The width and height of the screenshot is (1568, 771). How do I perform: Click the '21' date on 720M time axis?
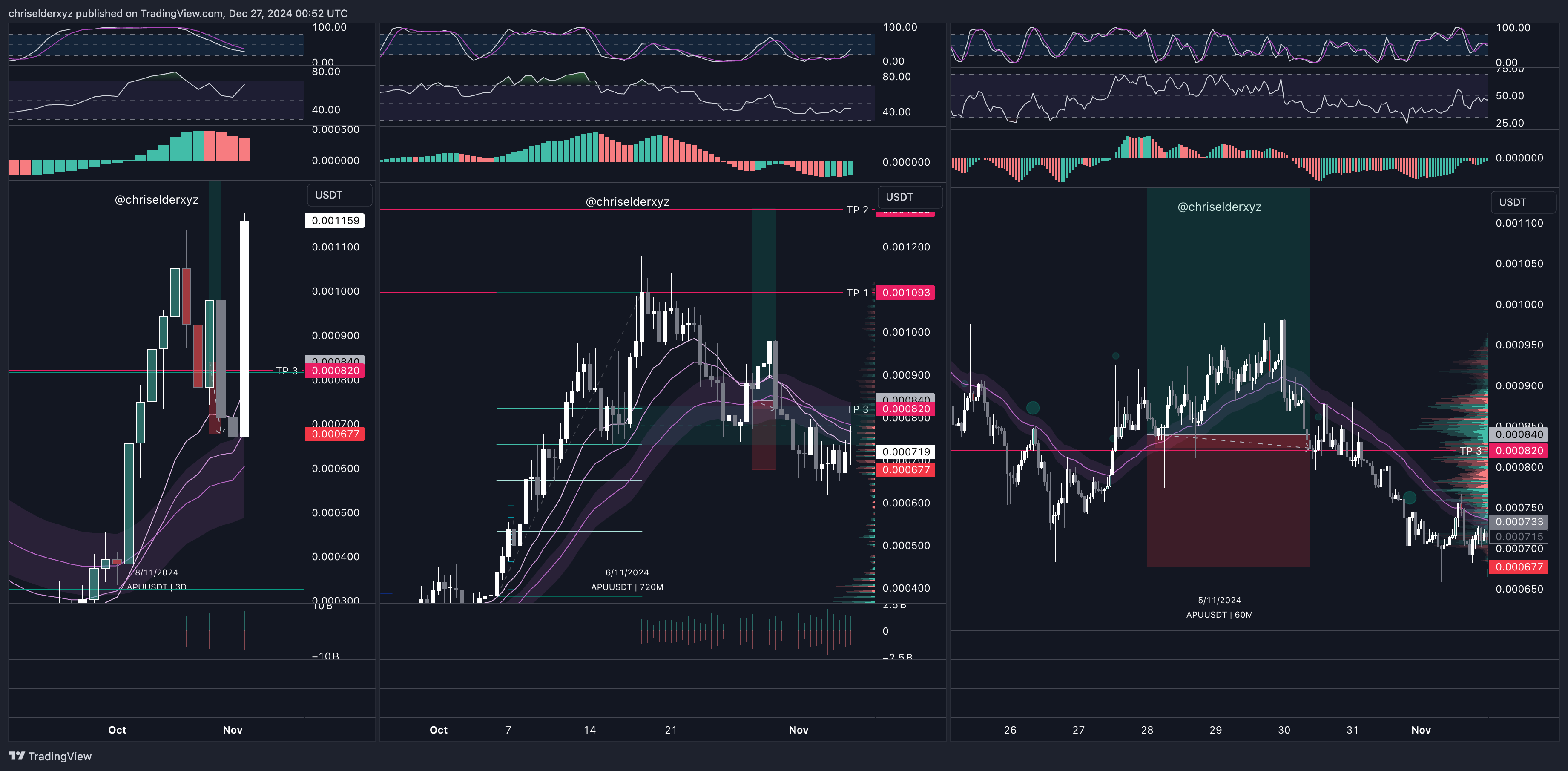[x=670, y=730]
